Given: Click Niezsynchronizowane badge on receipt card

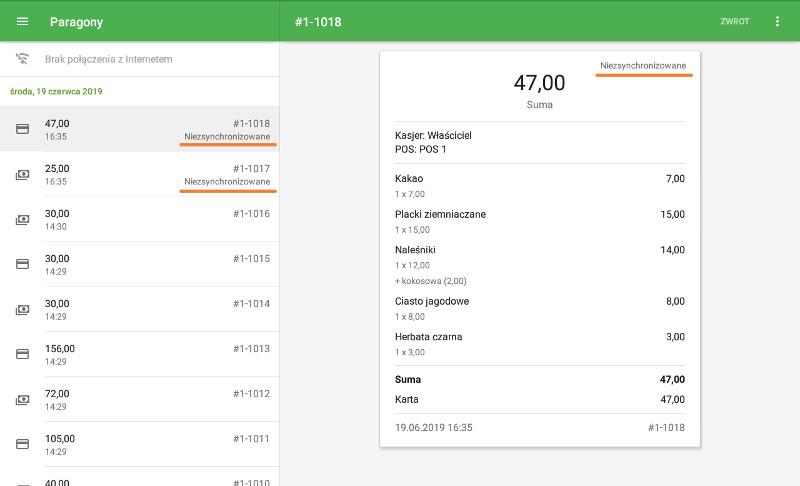Looking at the screenshot, I should point(643,66).
